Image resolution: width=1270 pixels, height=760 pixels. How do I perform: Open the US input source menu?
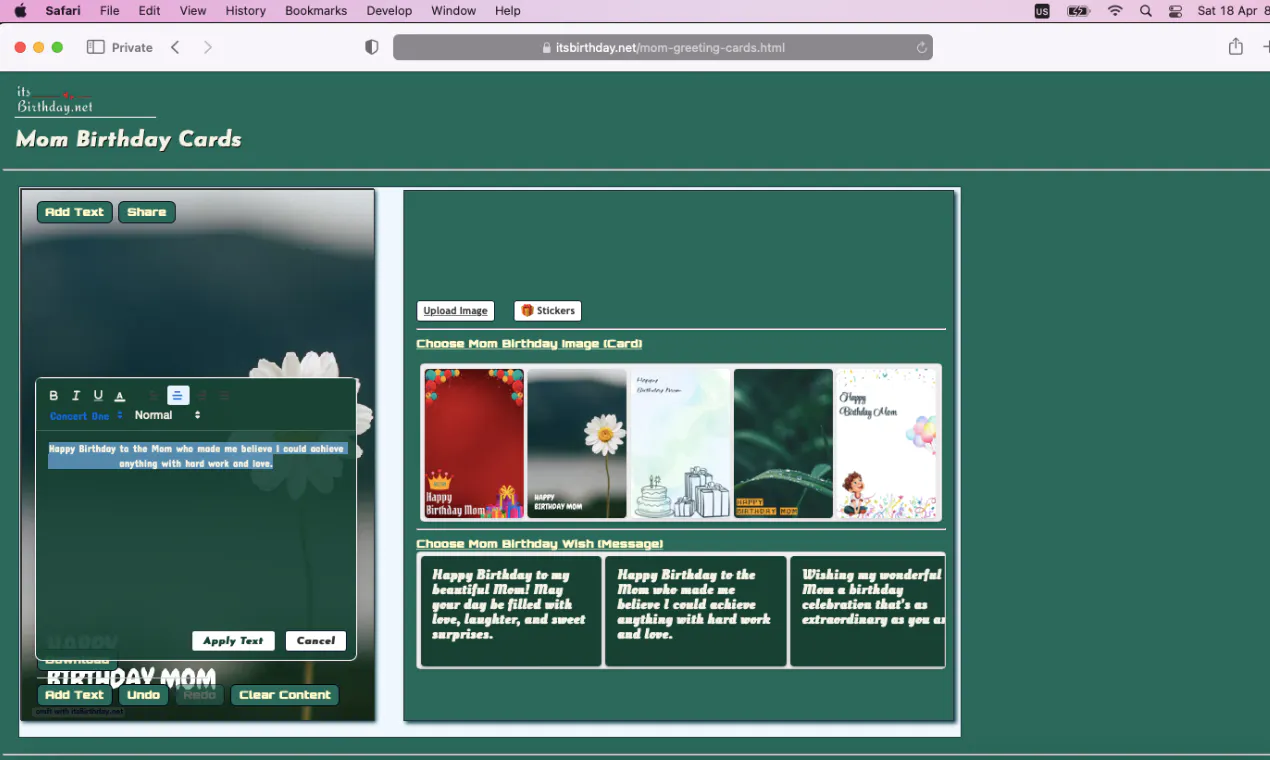[x=1042, y=11]
